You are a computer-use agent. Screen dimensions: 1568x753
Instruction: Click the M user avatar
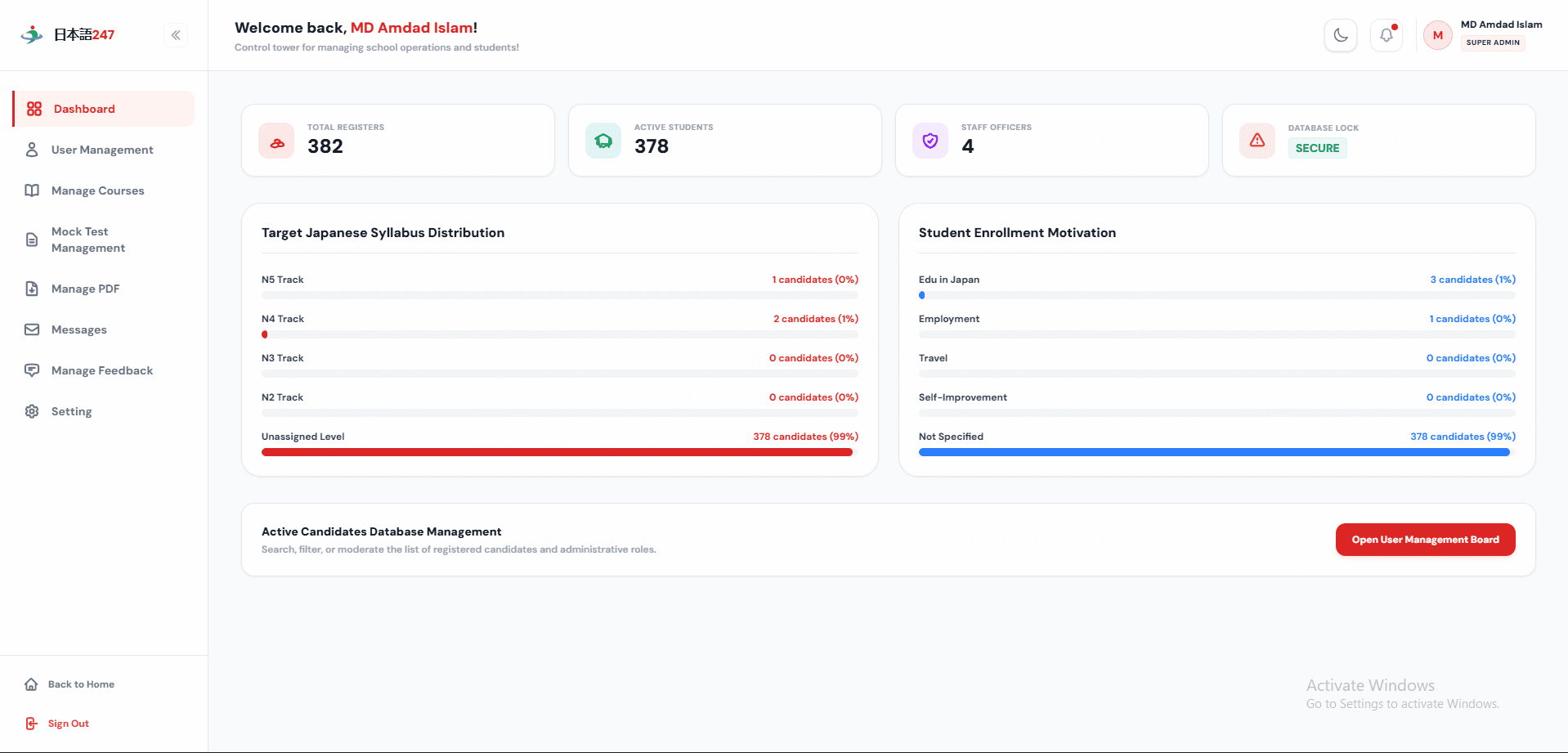click(1438, 35)
